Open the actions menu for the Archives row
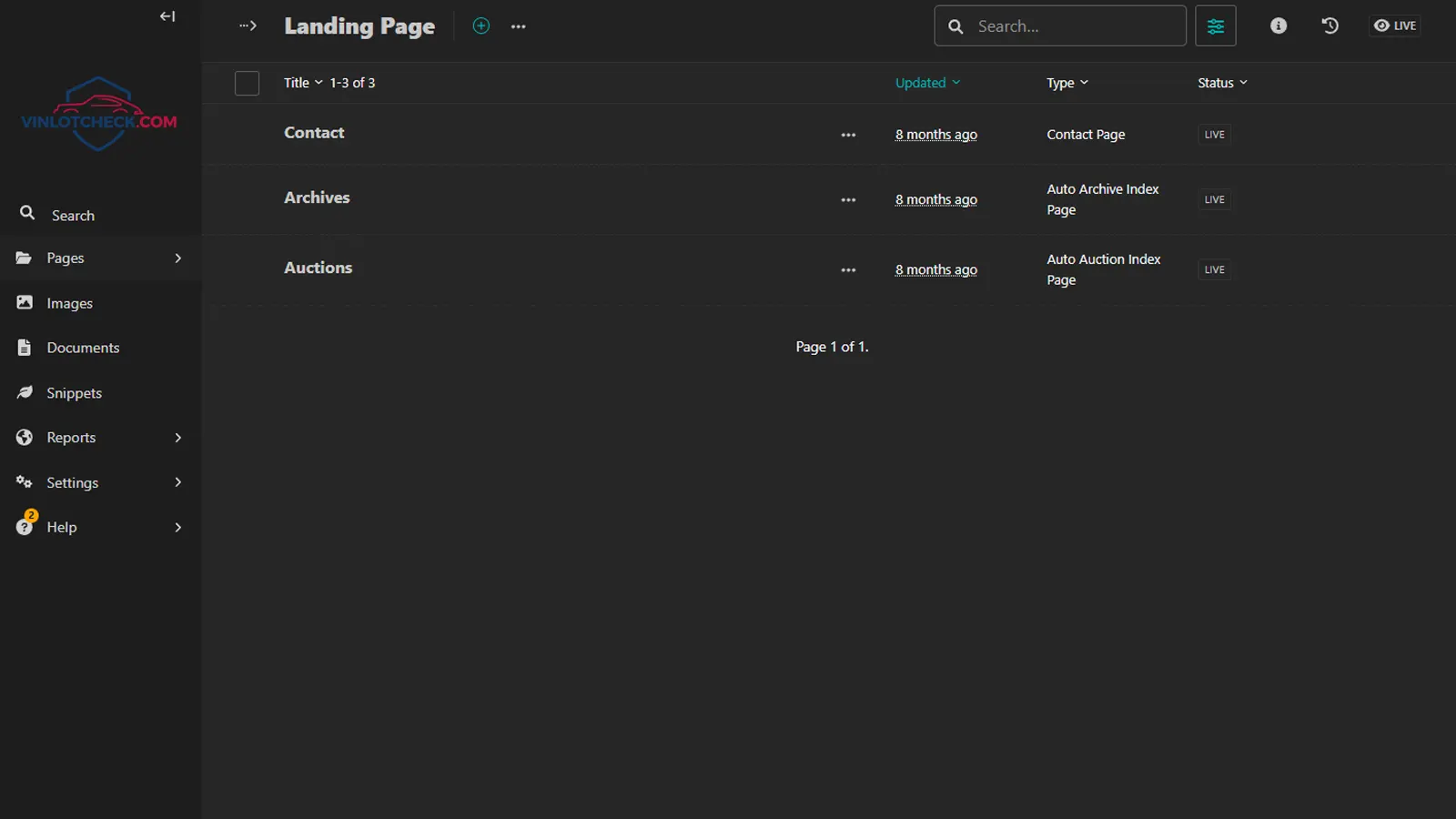The image size is (1456, 819). click(x=847, y=199)
